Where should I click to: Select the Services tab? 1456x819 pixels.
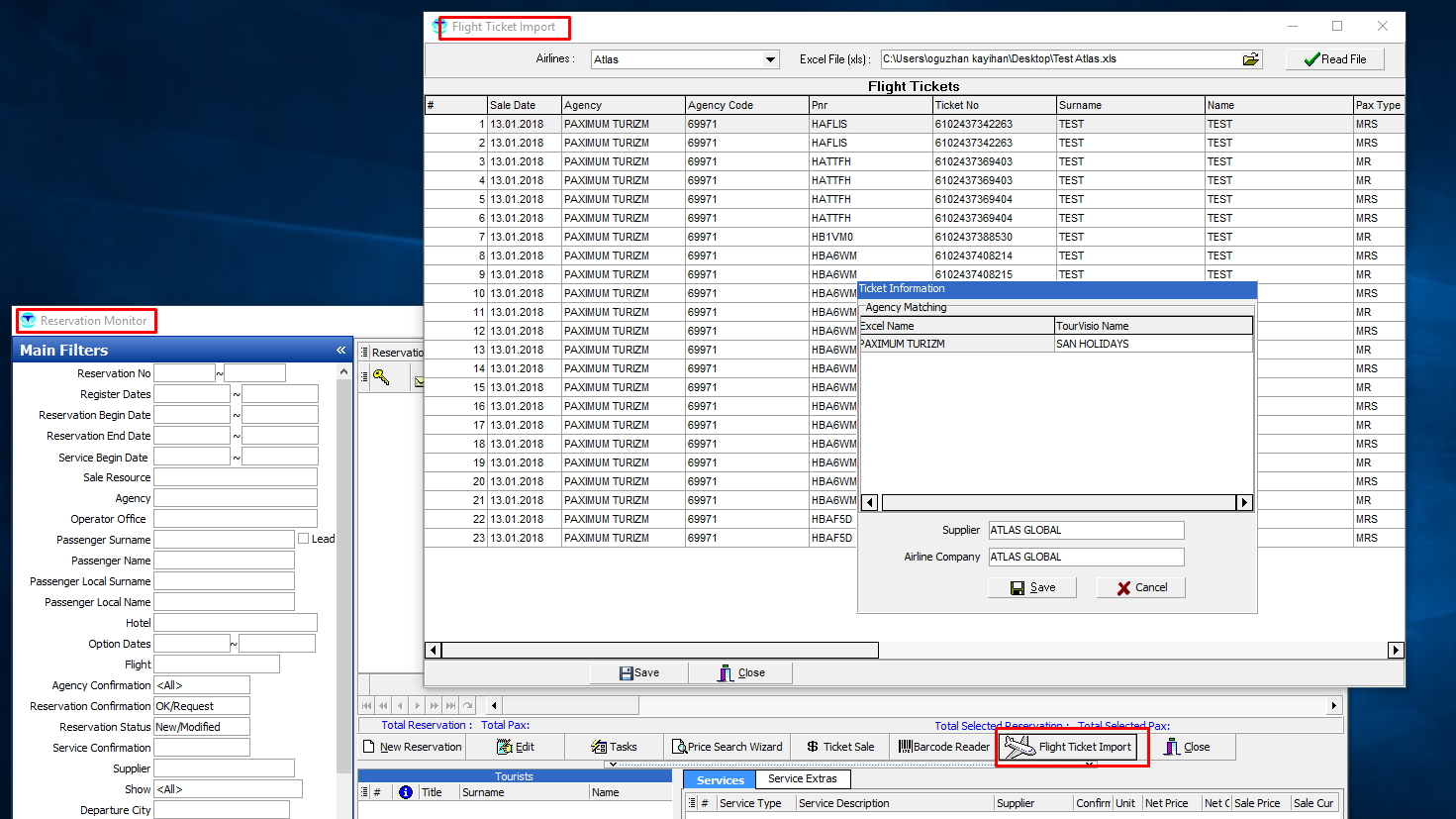point(720,779)
